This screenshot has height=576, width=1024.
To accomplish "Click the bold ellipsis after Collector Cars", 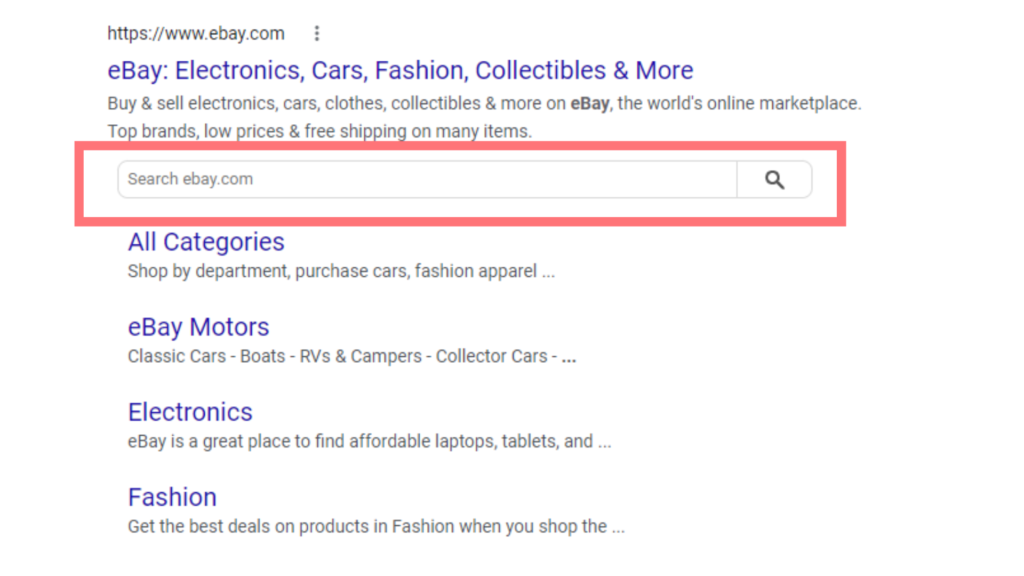I will click(569, 357).
